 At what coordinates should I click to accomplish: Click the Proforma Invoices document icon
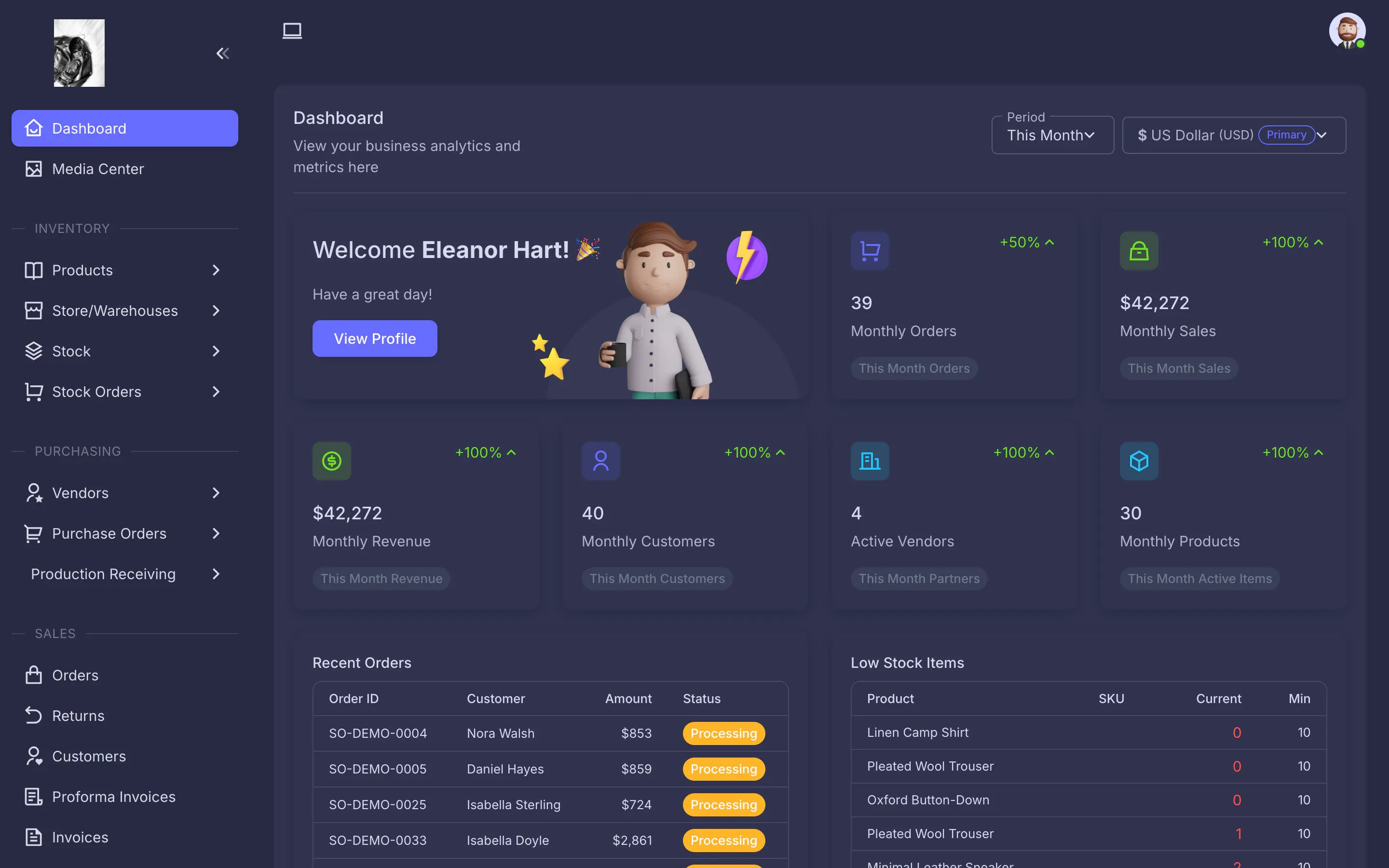34,796
